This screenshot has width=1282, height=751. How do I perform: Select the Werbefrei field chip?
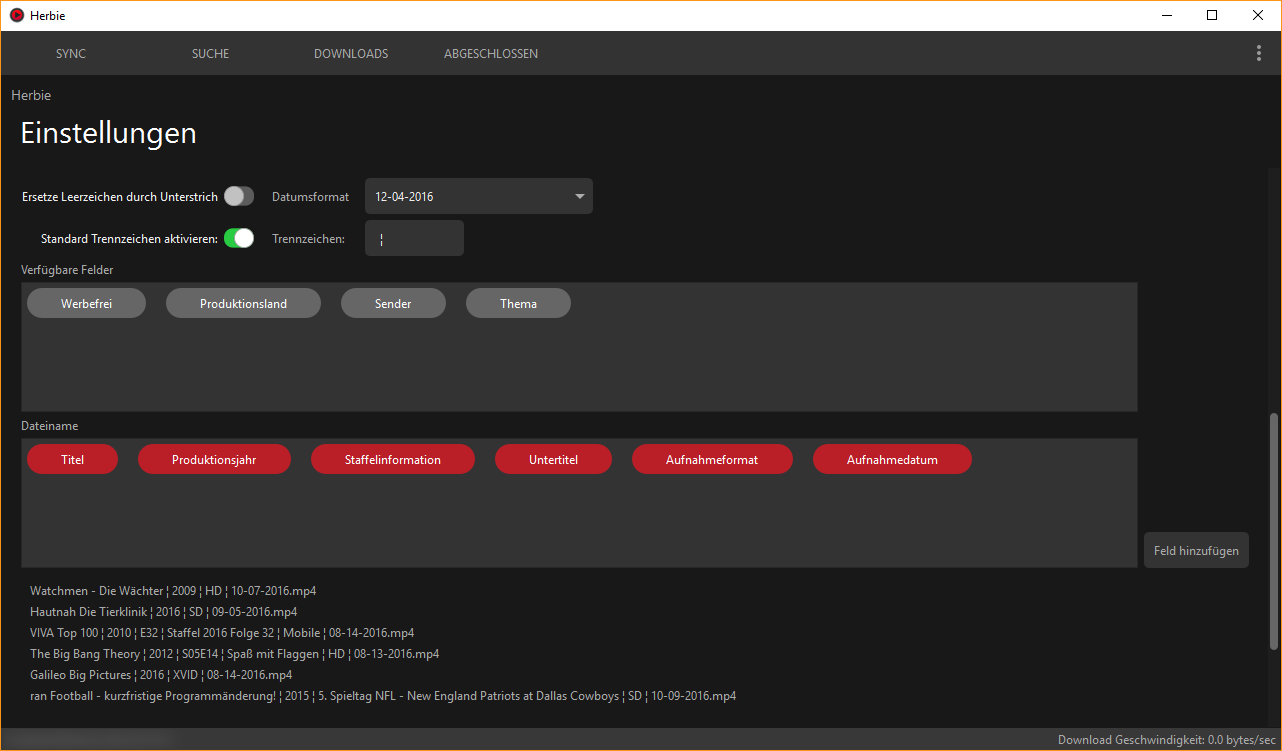tap(86, 303)
